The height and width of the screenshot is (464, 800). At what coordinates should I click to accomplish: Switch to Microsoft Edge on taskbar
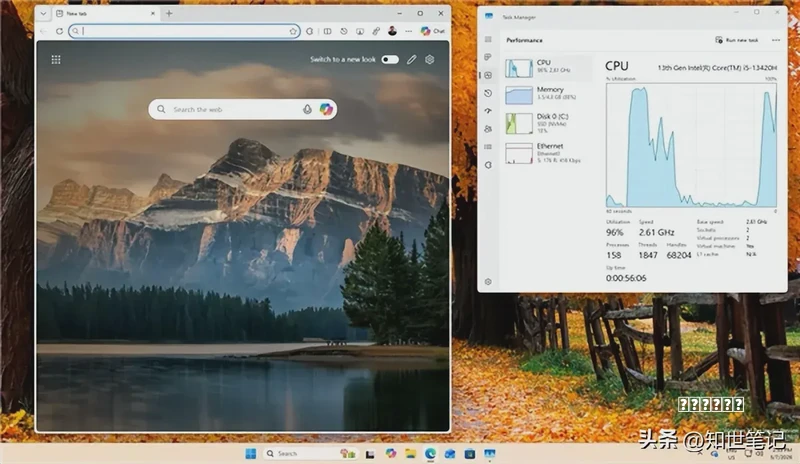pos(430,453)
